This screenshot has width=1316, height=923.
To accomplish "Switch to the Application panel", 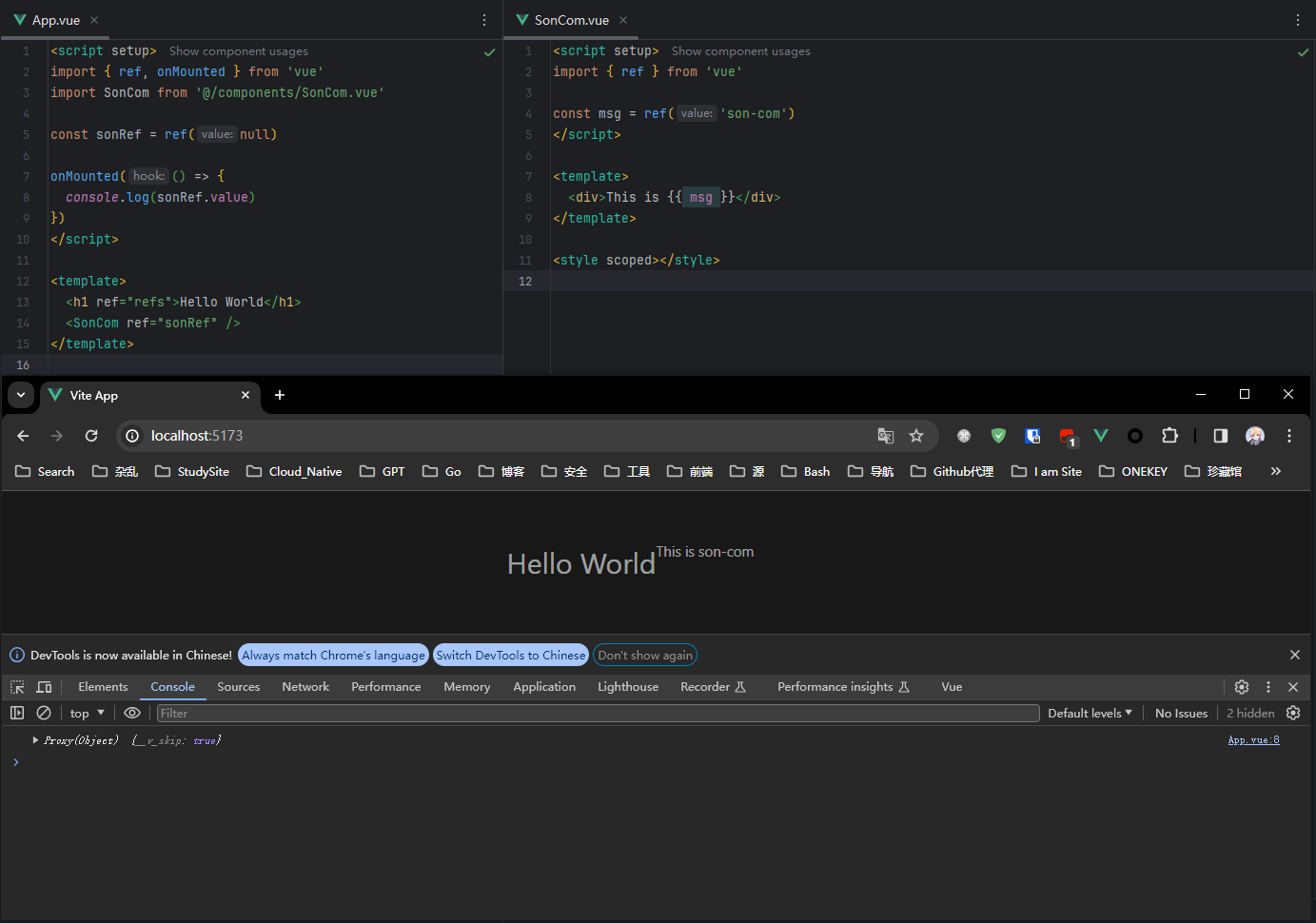I will (x=544, y=687).
